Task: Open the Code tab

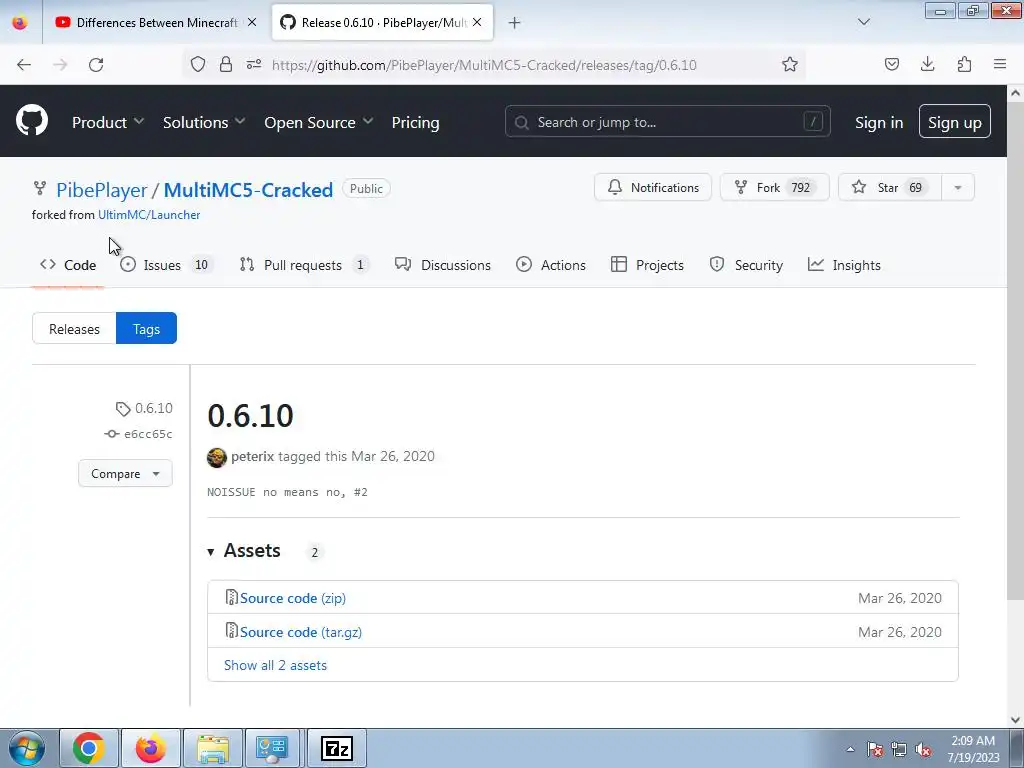Action: point(68,265)
